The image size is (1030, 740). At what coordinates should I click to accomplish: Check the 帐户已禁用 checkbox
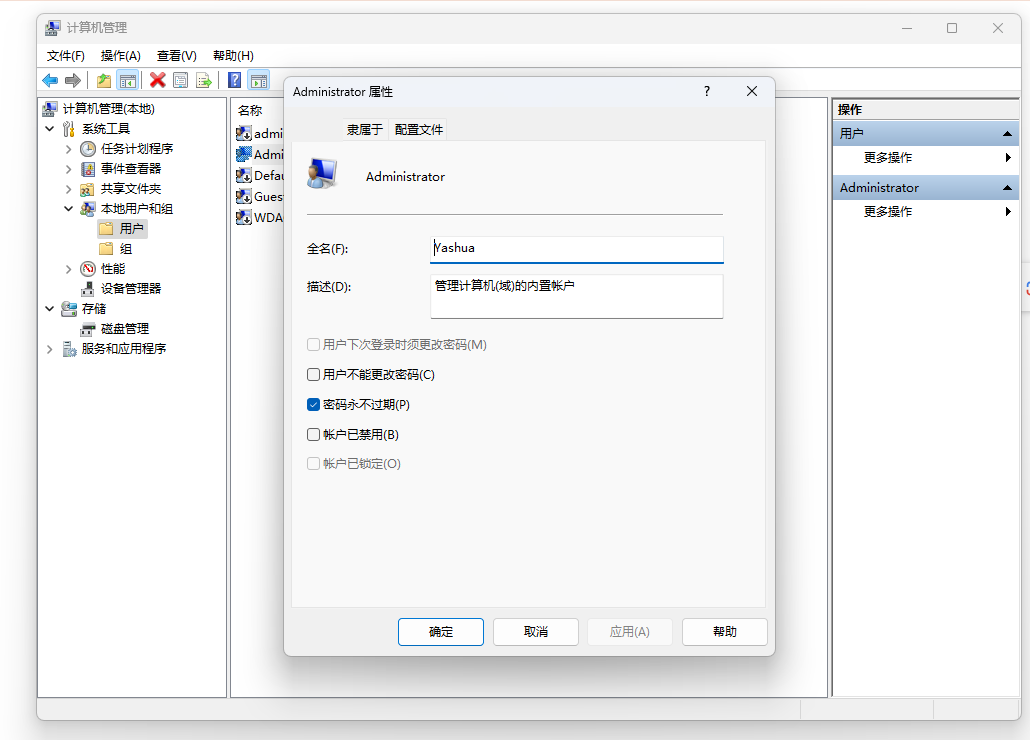[x=314, y=435]
